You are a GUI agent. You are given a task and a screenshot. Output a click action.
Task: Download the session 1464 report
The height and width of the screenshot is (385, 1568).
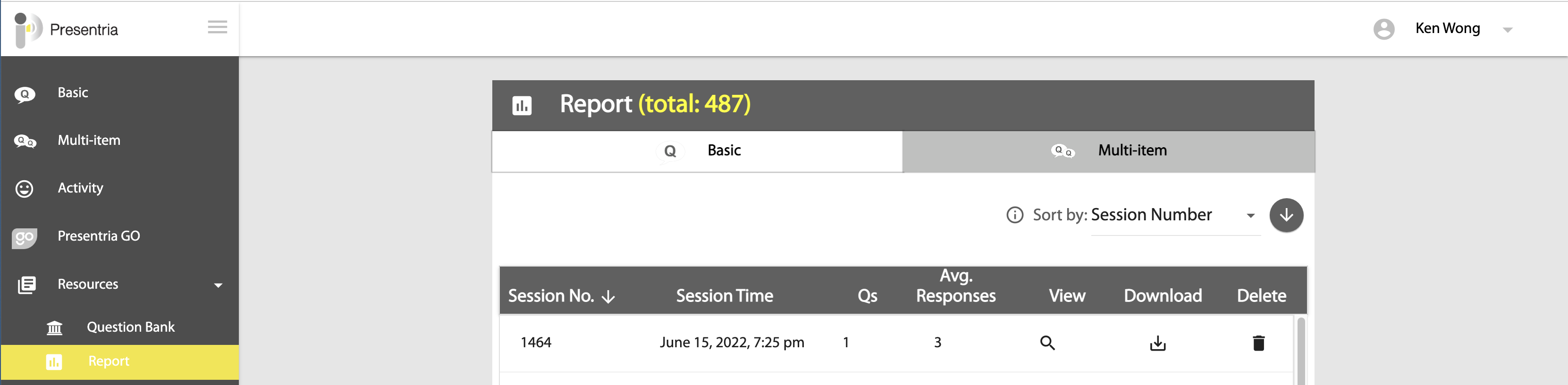tap(1158, 343)
